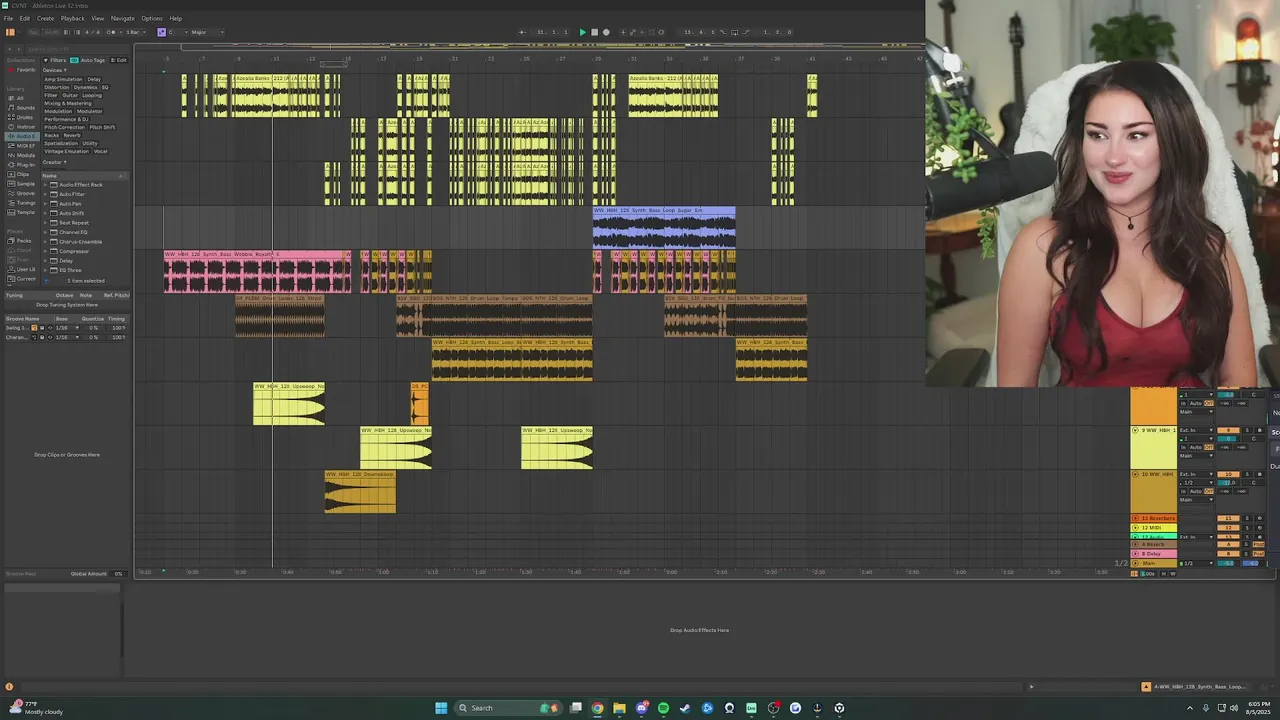Toggle the Punch-In switch icon
The image size is (1280, 720).
click(x=723, y=32)
